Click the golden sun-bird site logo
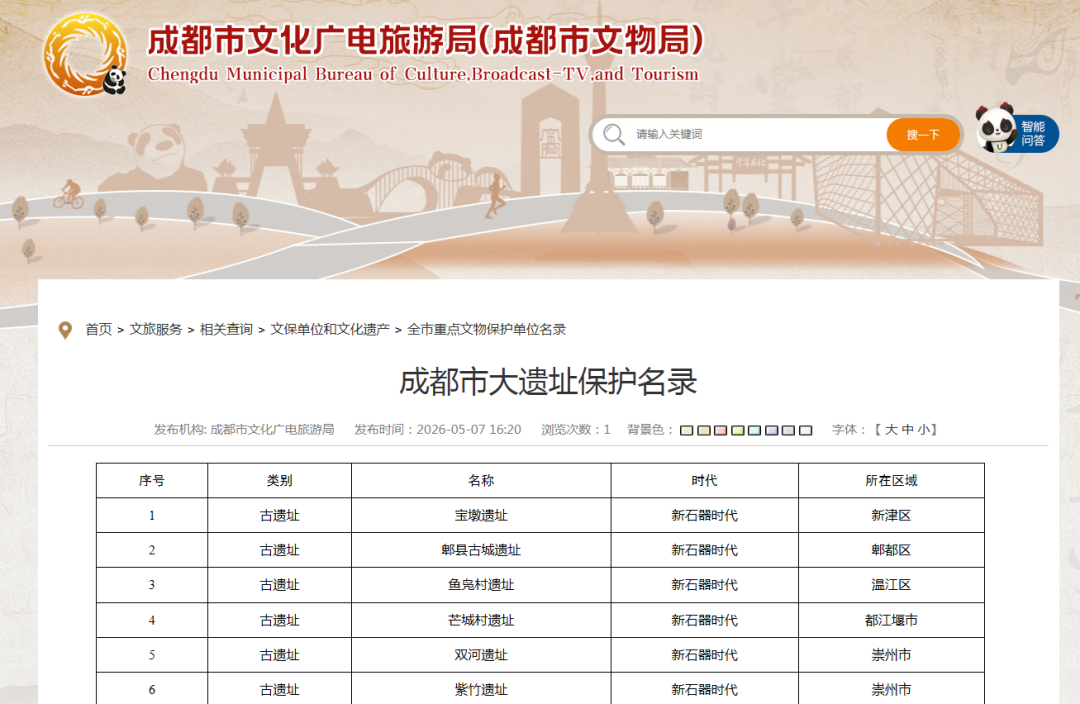The height and width of the screenshot is (704, 1080). coord(85,54)
